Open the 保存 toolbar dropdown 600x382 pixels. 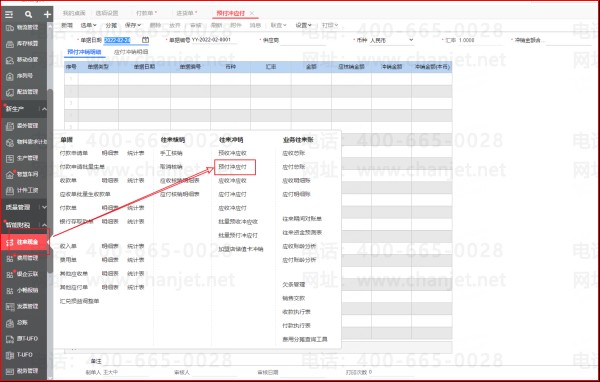click(x=133, y=25)
